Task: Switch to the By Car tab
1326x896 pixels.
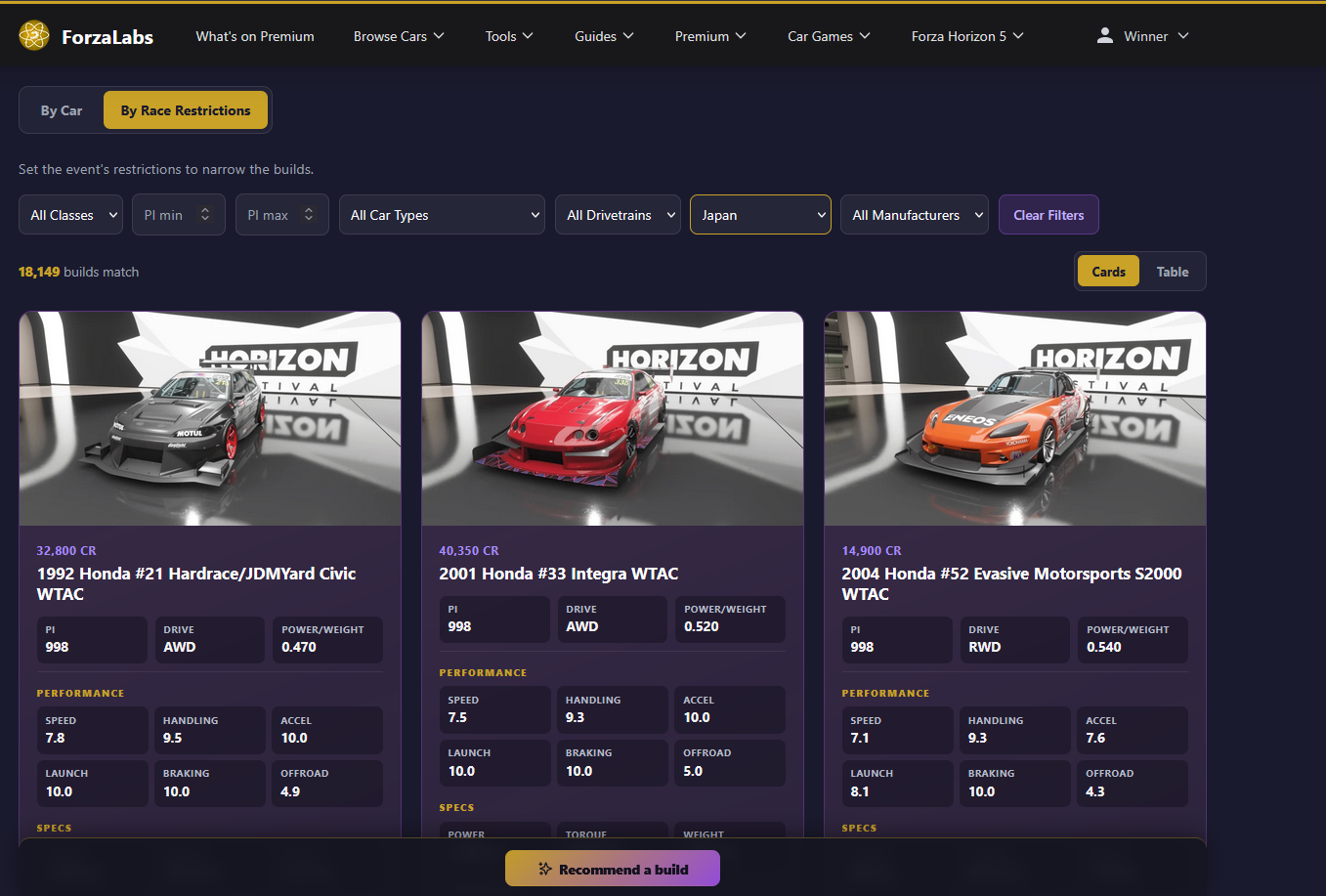Action: click(62, 110)
